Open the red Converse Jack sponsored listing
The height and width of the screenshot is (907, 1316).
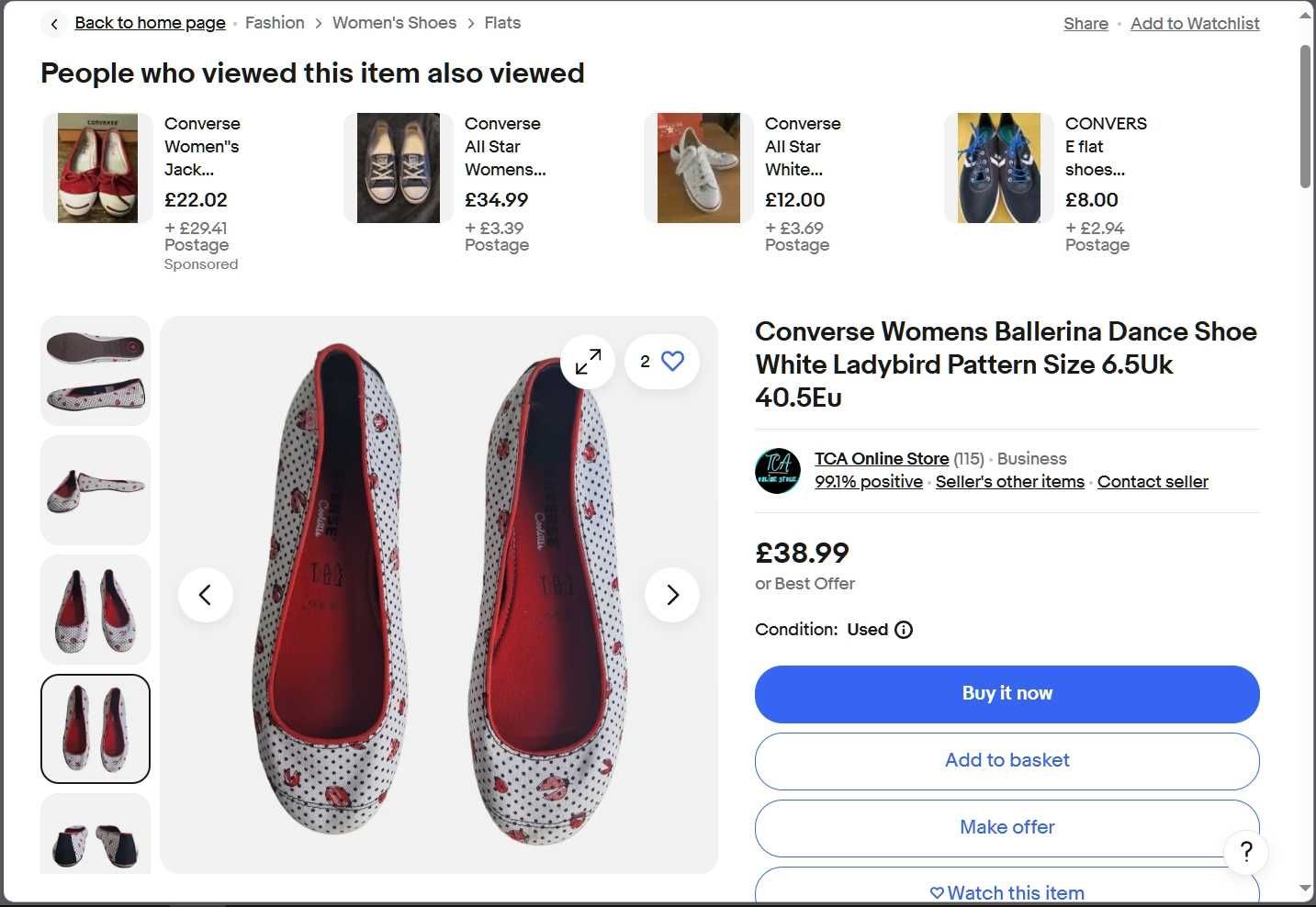(x=98, y=168)
